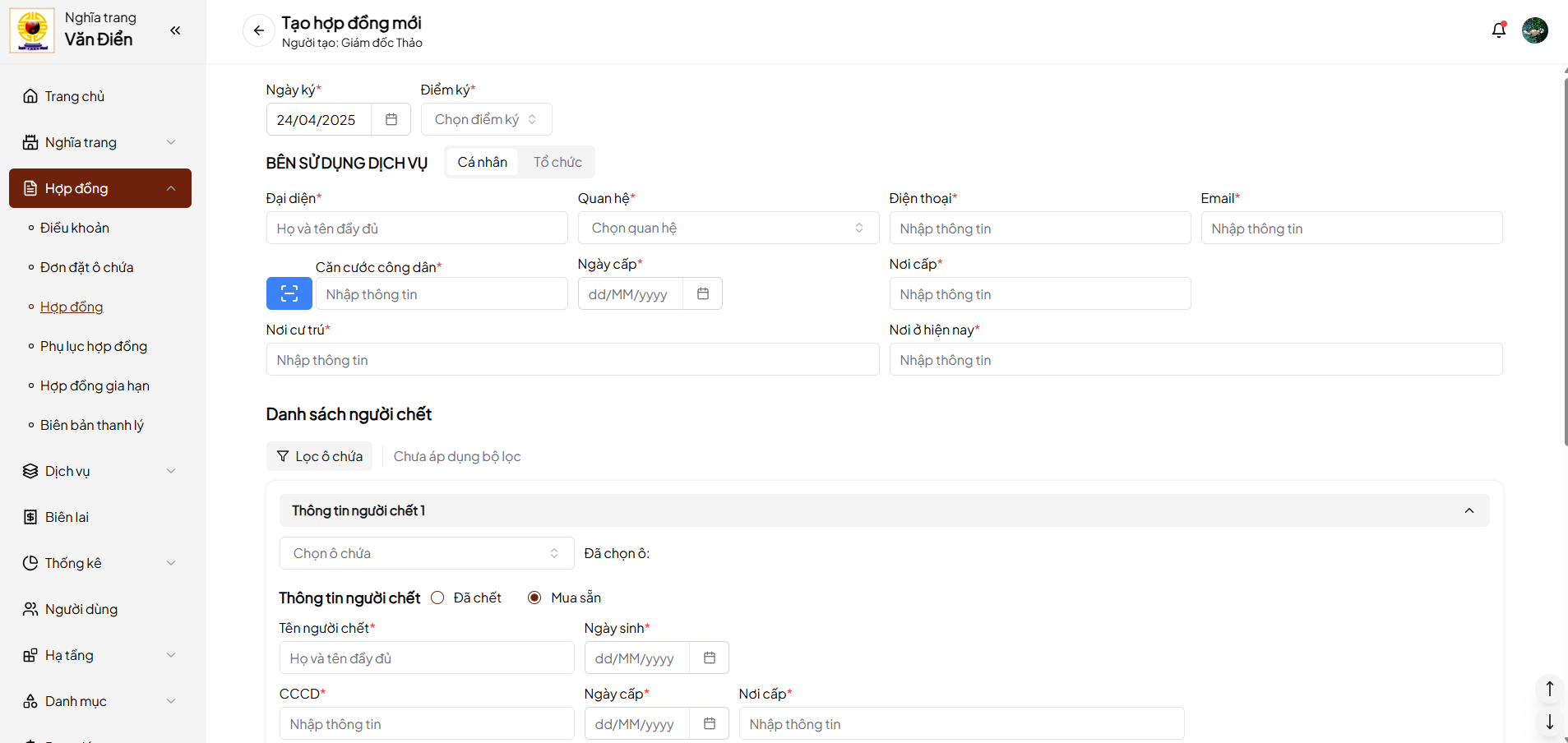Open the user profile avatar
This screenshot has height=743, width=1568.
(x=1534, y=30)
